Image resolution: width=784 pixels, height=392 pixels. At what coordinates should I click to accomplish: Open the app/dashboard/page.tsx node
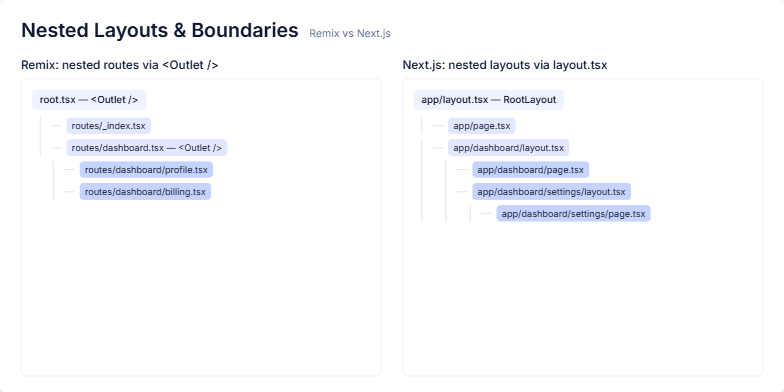pyautogui.click(x=530, y=170)
